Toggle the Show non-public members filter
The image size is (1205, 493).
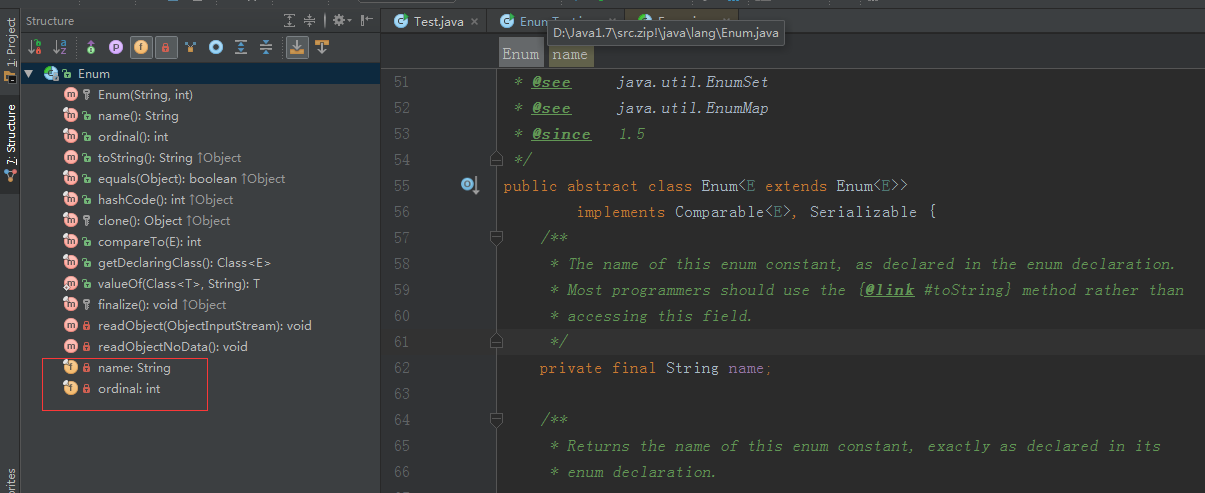(165, 47)
